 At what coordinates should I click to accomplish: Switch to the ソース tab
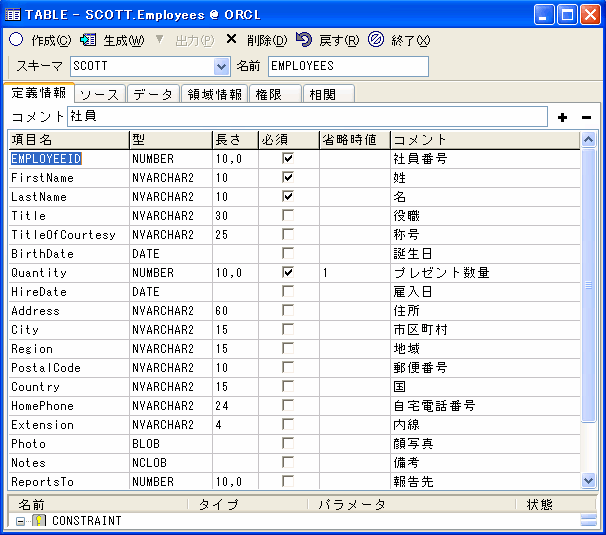99,94
